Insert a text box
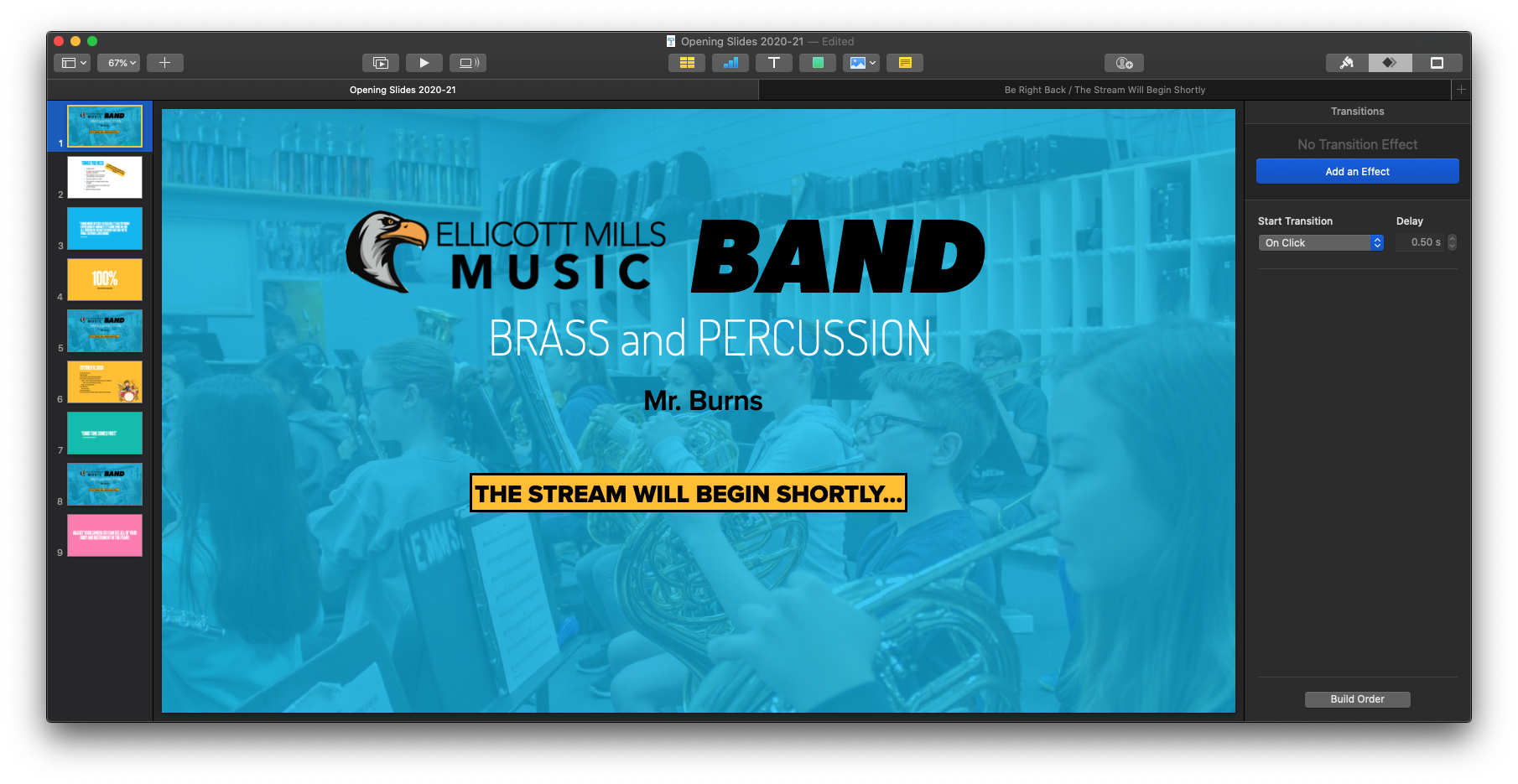This screenshot has height=784, width=1518. pos(774,63)
